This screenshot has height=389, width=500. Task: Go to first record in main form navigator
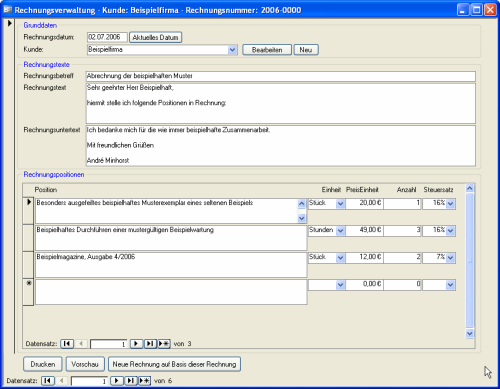[48, 380]
